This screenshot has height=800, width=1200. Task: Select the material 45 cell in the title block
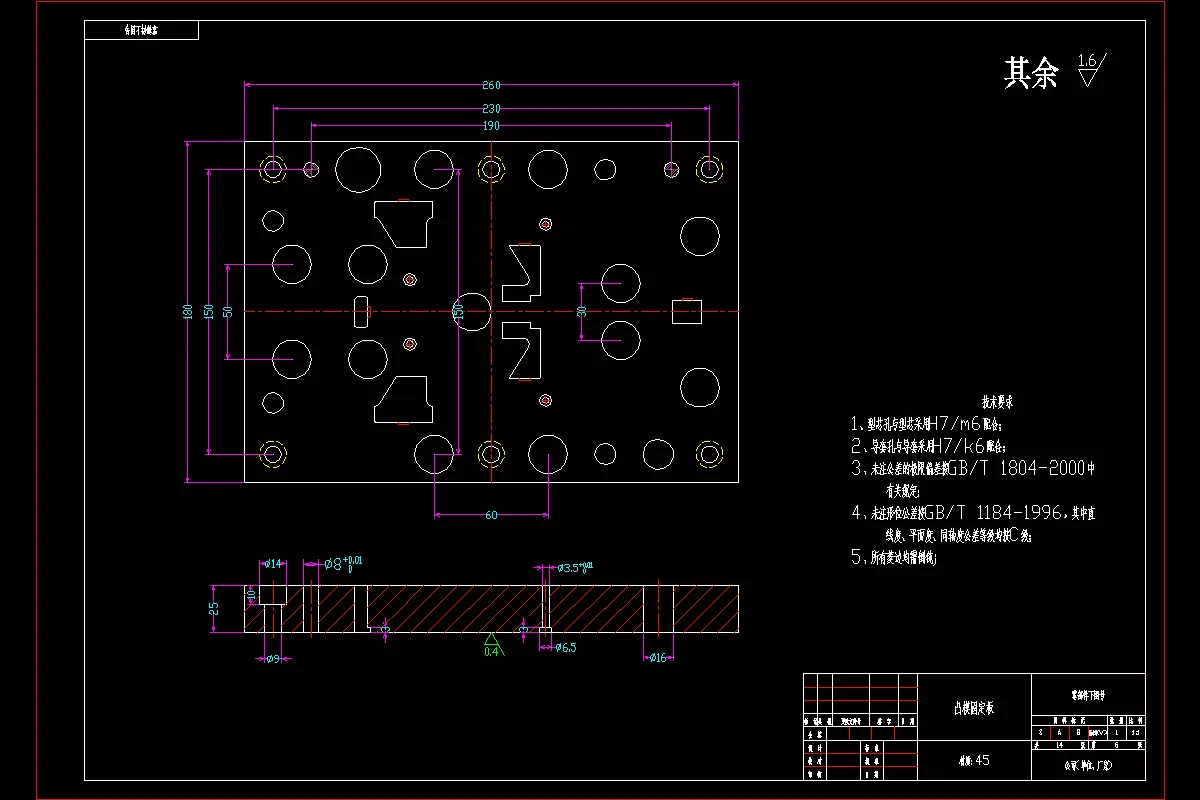pos(973,761)
